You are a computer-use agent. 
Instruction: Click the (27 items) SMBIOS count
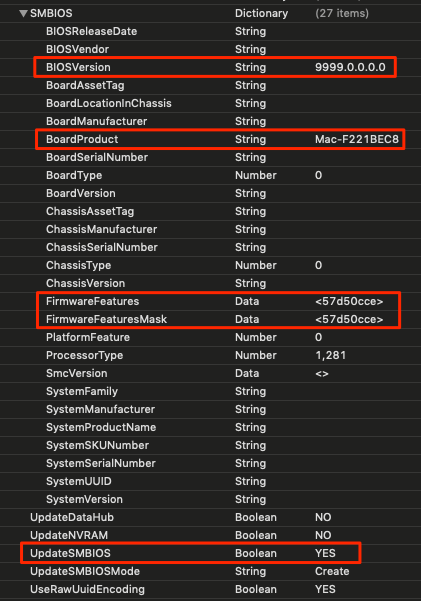coord(342,13)
